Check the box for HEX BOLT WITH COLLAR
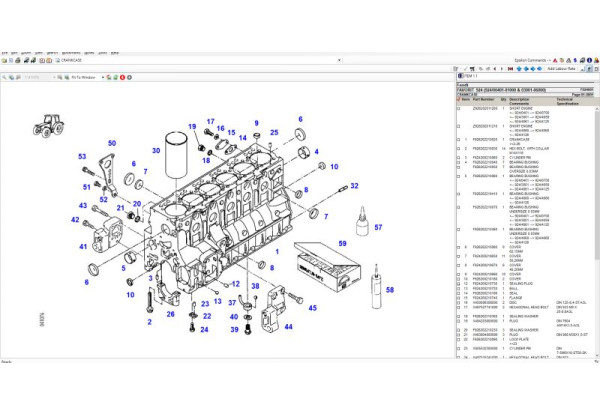The width and height of the screenshot is (600, 415). pos(459,147)
